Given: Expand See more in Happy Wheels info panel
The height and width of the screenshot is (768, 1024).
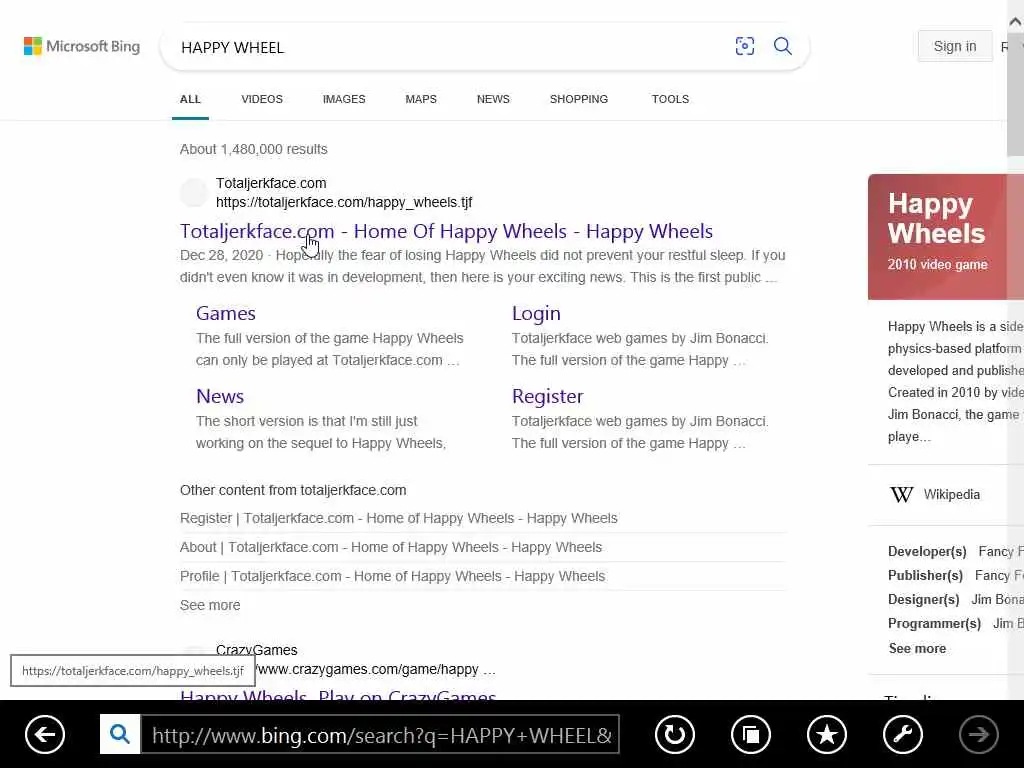Looking at the screenshot, I should pyautogui.click(x=917, y=648).
